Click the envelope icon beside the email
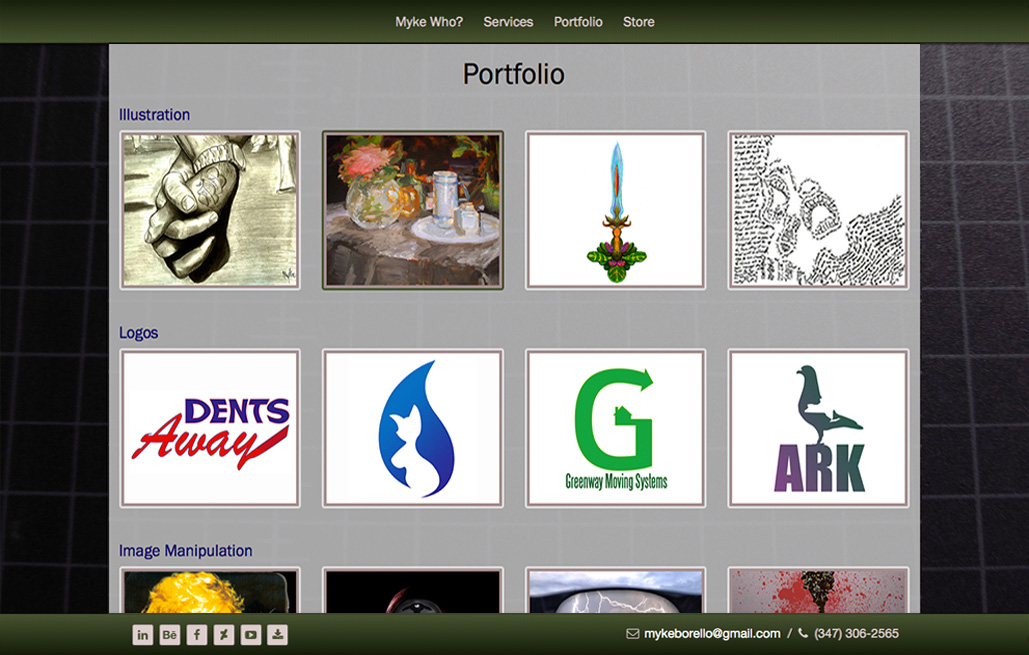Image resolution: width=1029 pixels, height=655 pixels. pos(633,634)
